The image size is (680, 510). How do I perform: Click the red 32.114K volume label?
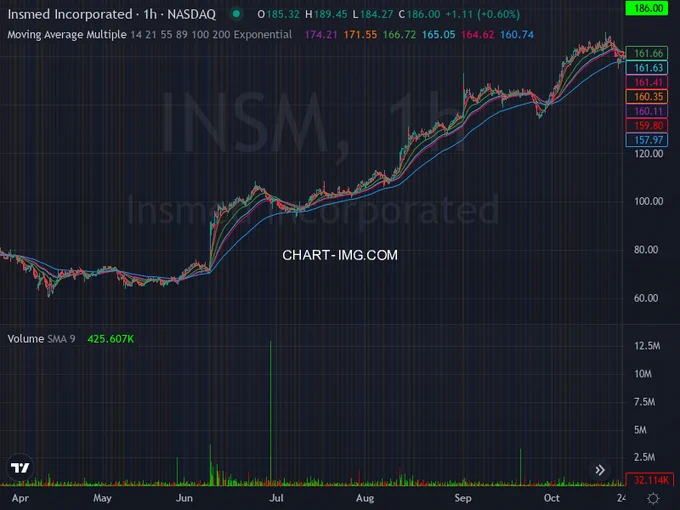(649, 480)
